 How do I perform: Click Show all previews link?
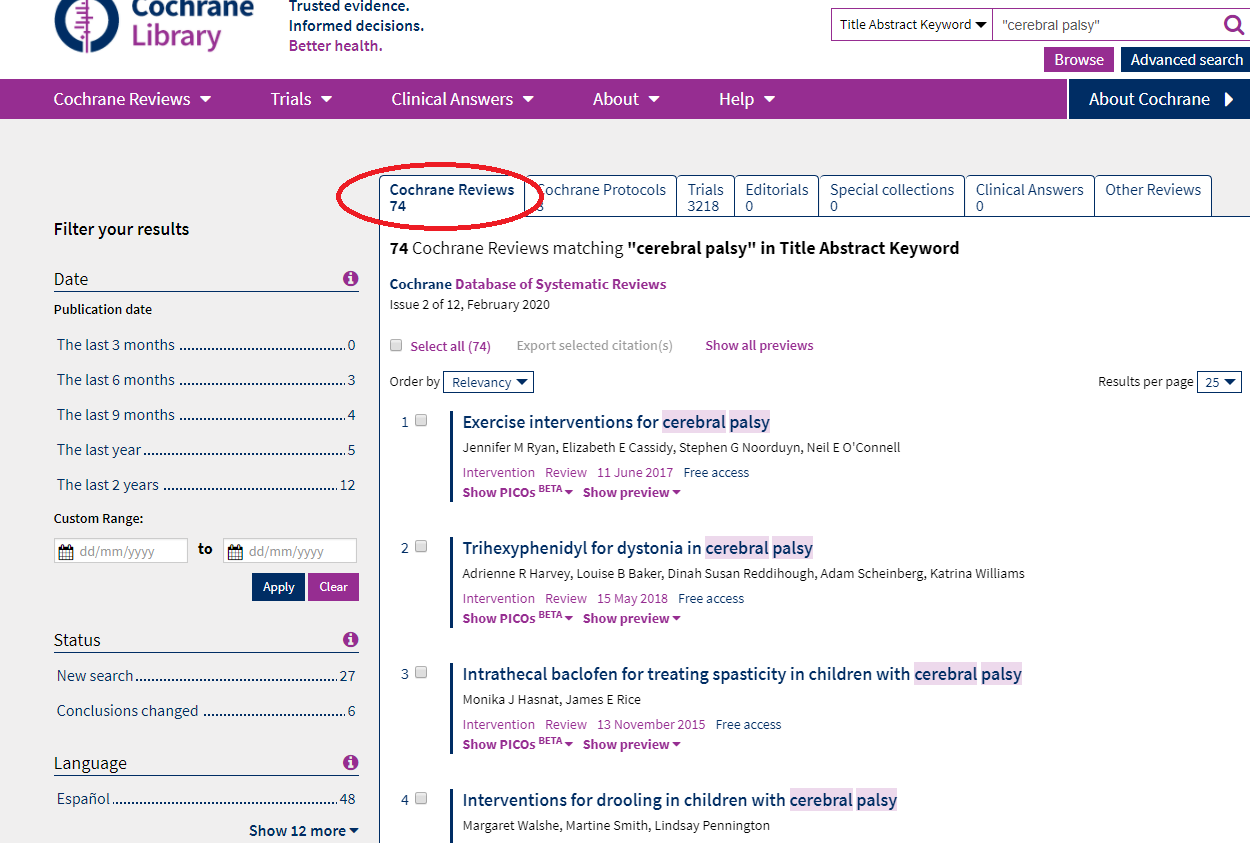759,345
